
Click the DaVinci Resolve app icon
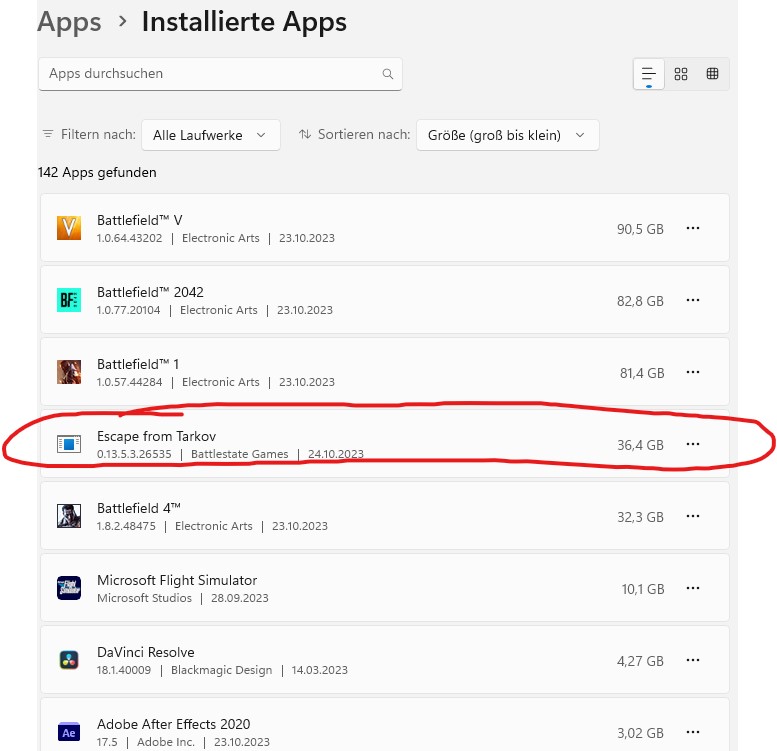pyautogui.click(x=69, y=660)
